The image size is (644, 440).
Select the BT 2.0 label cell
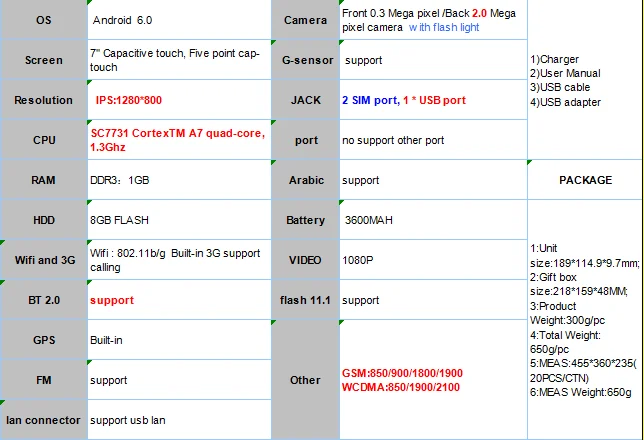[43, 300]
